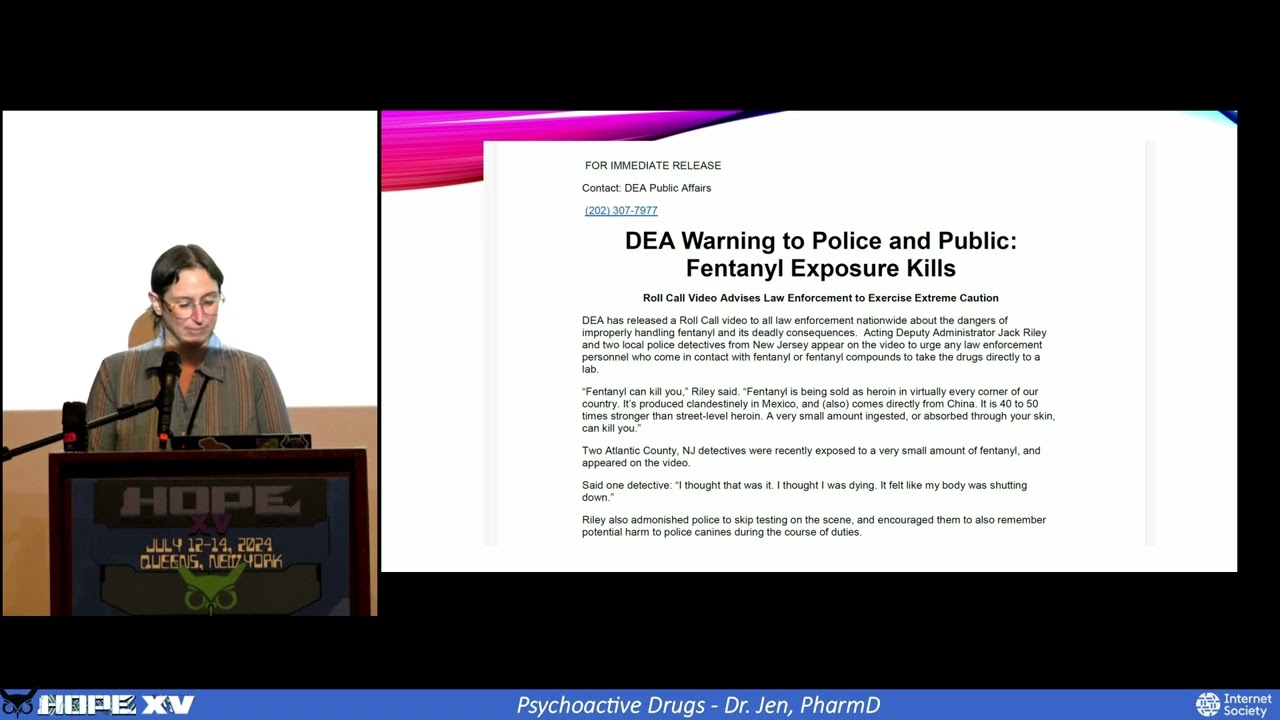Screen dimensions: 1280x720
Task: Click the HOPE logo on the podium sign
Action: 208,501
